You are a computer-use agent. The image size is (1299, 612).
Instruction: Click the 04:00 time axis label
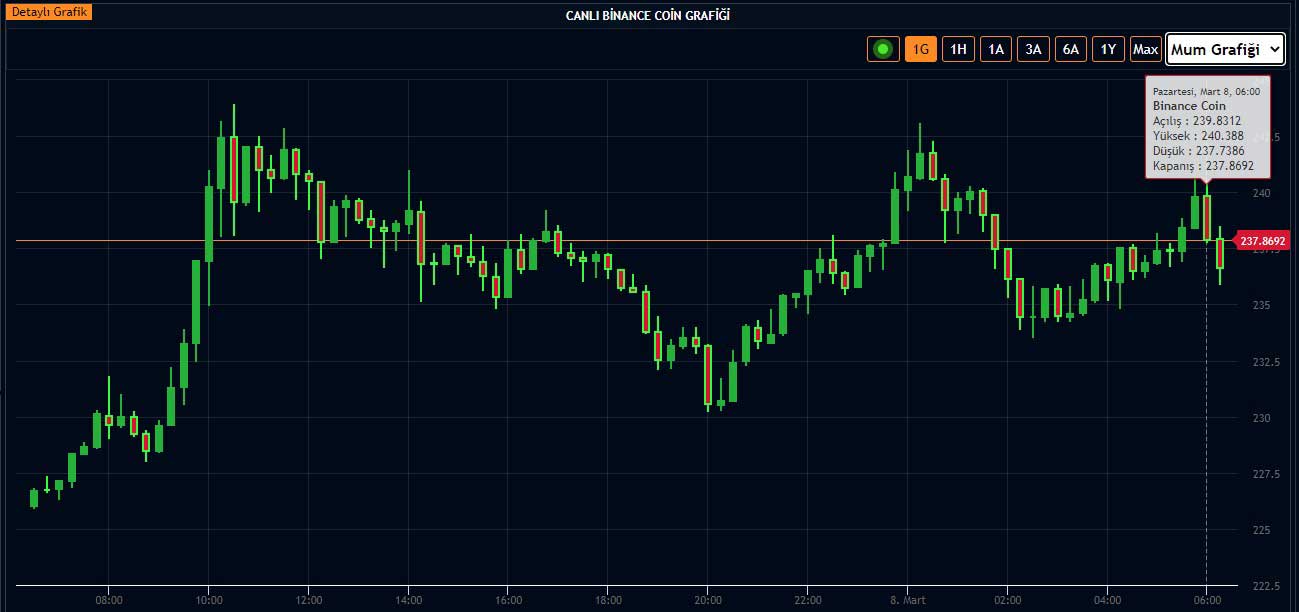[1107, 600]
